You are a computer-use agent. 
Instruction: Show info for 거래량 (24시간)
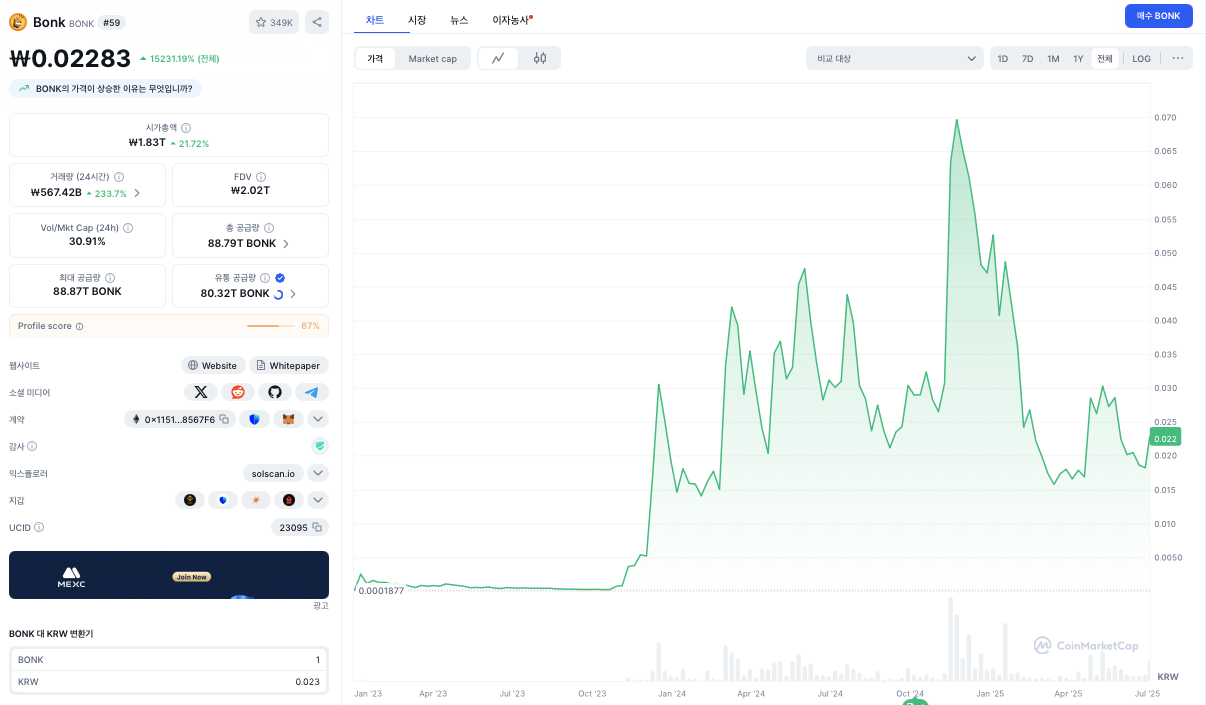(119, 177)
